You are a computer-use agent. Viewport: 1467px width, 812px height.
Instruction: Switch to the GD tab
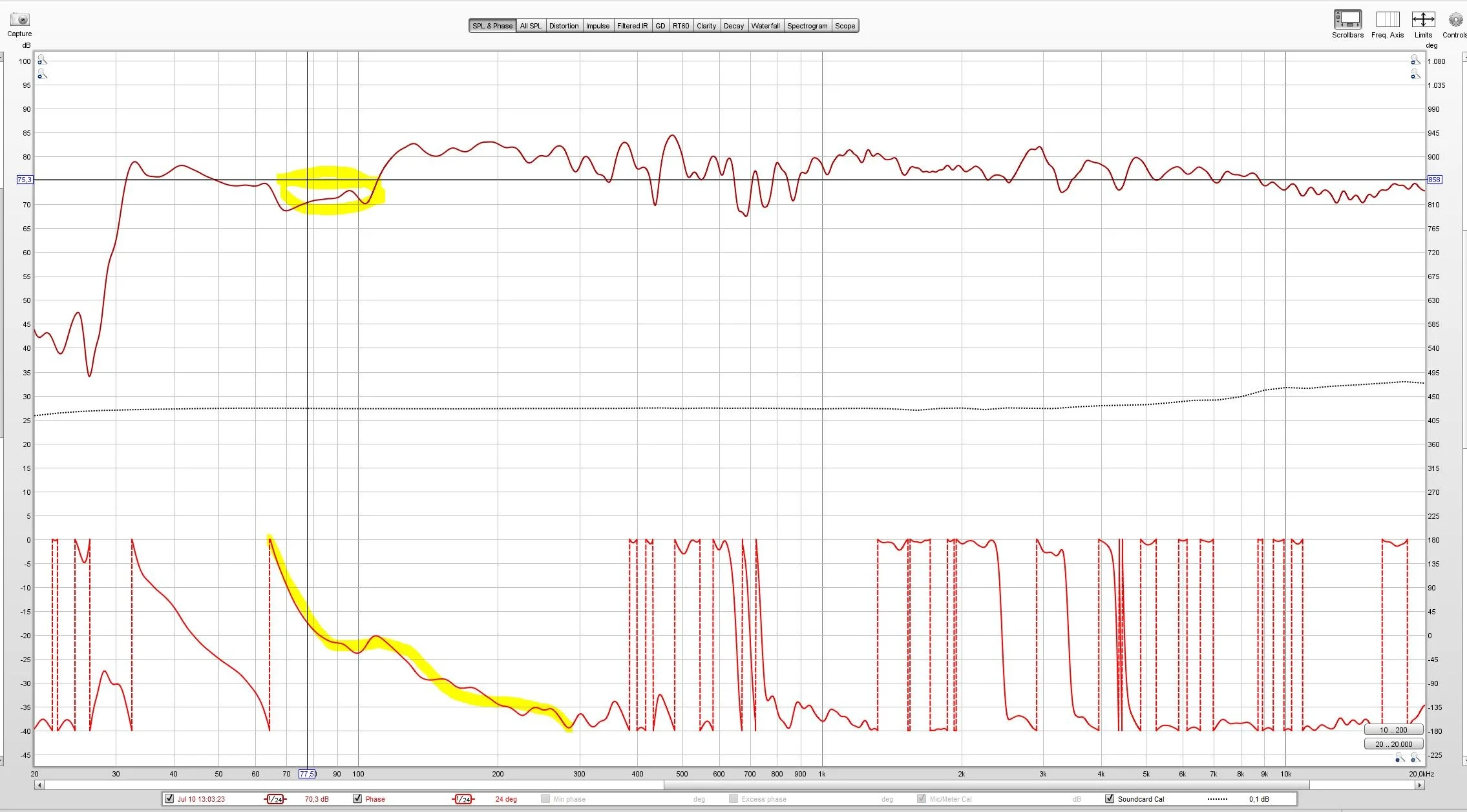tap(660, 26)
